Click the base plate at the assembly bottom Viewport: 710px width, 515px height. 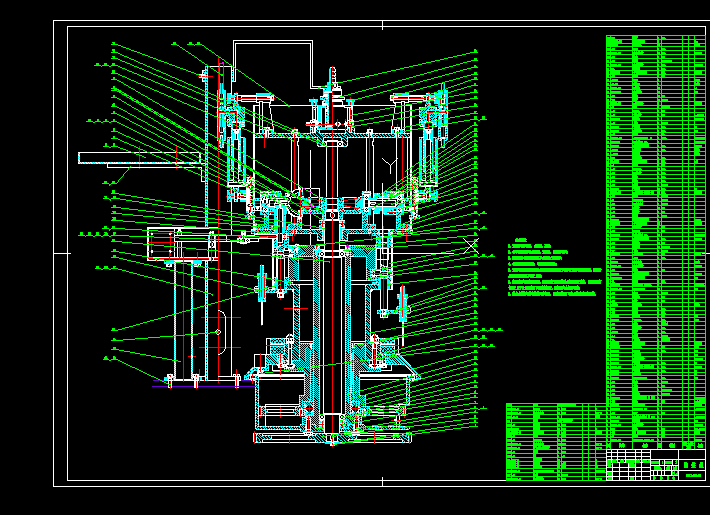point(332,438)
